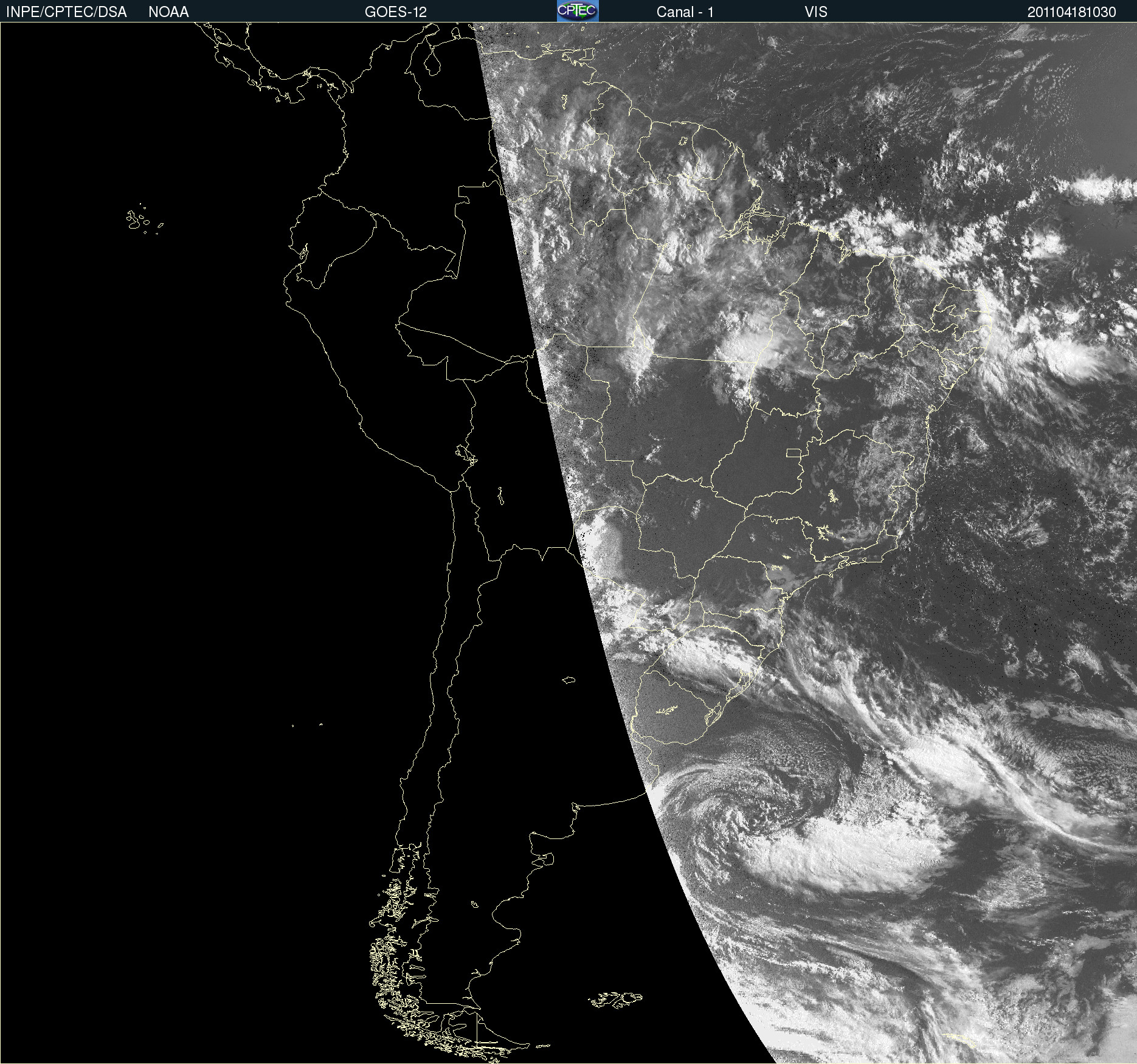Click the 201104181030 timestamp

(1072, 12)
